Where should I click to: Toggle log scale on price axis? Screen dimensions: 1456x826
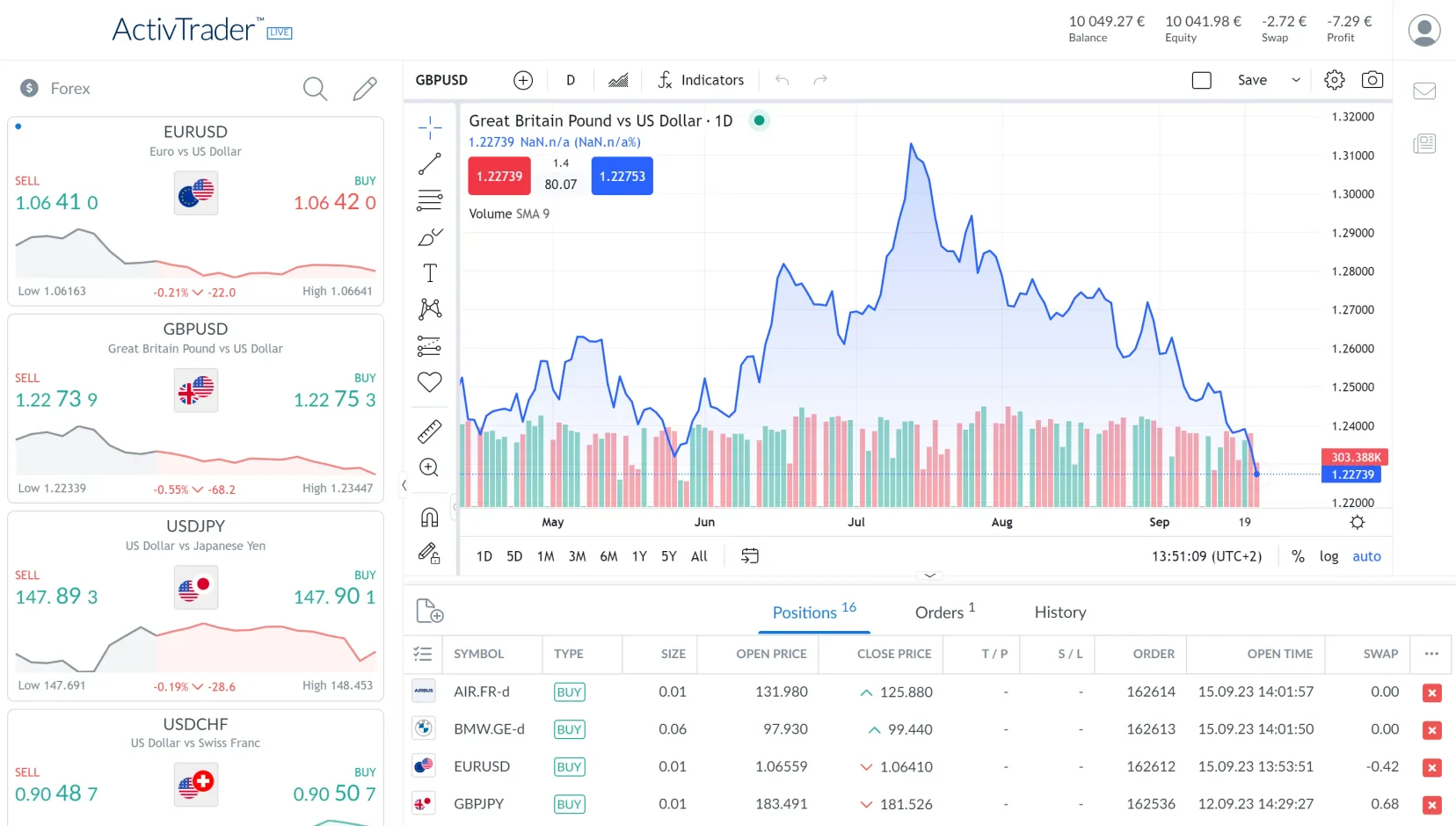click(x=1329, y=556)
